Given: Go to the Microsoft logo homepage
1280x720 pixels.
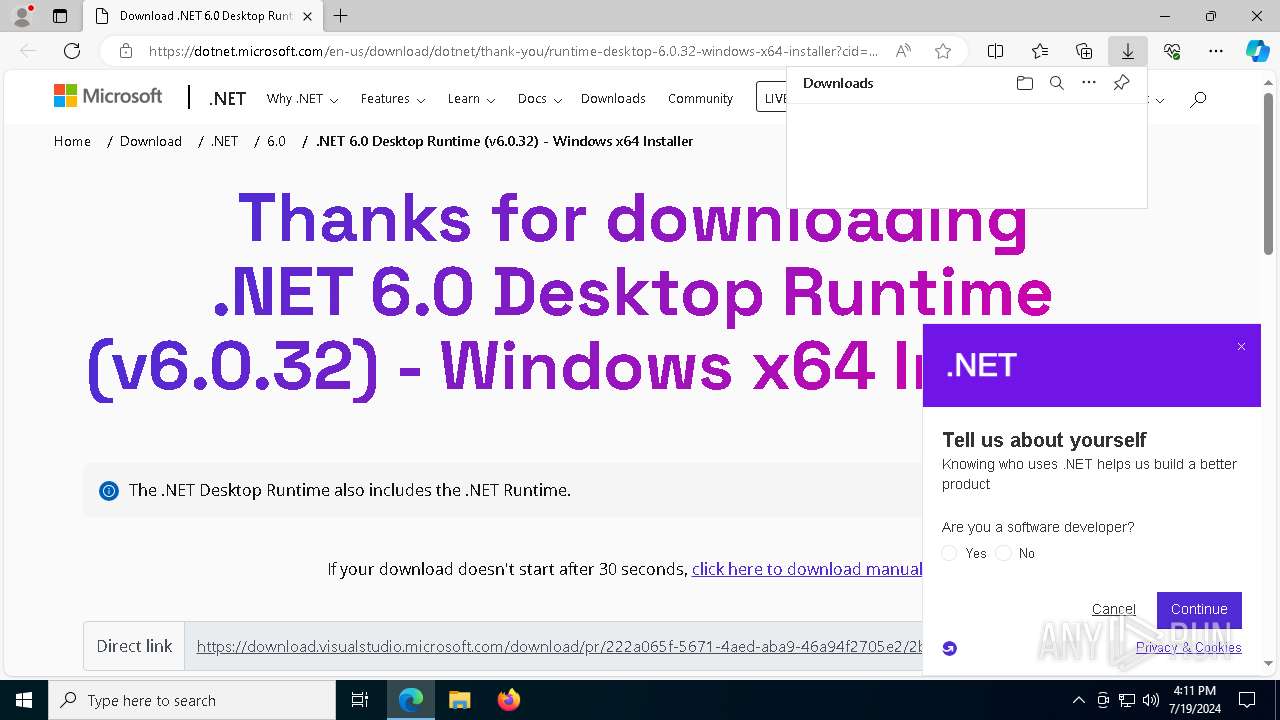Looking at the screenshot, I should 108,96.
